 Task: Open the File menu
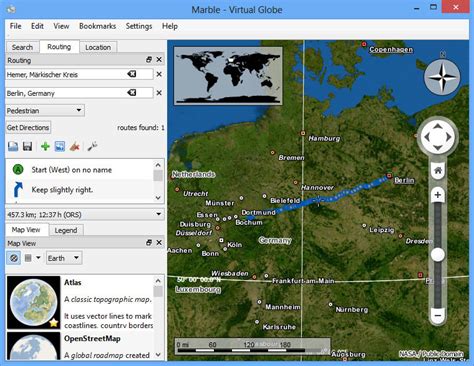[x=15, y=26]
